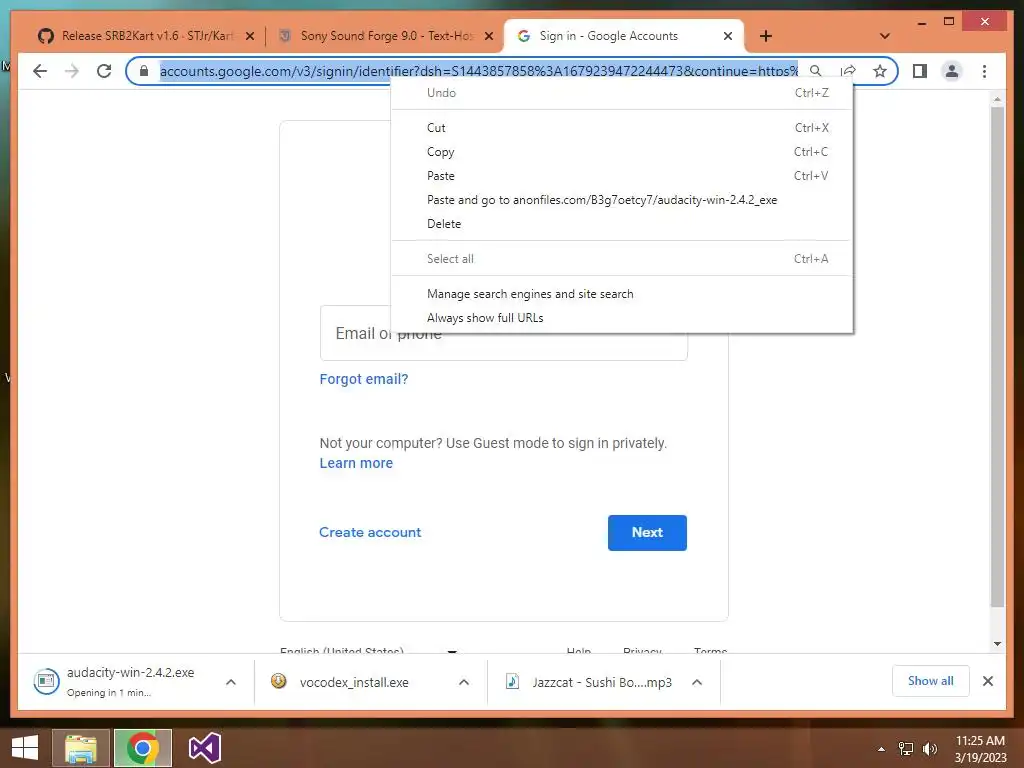The width and height of the screenshot is (1024, 768).
Task: Choose Delete from the context menu
Action: (622, 224)
